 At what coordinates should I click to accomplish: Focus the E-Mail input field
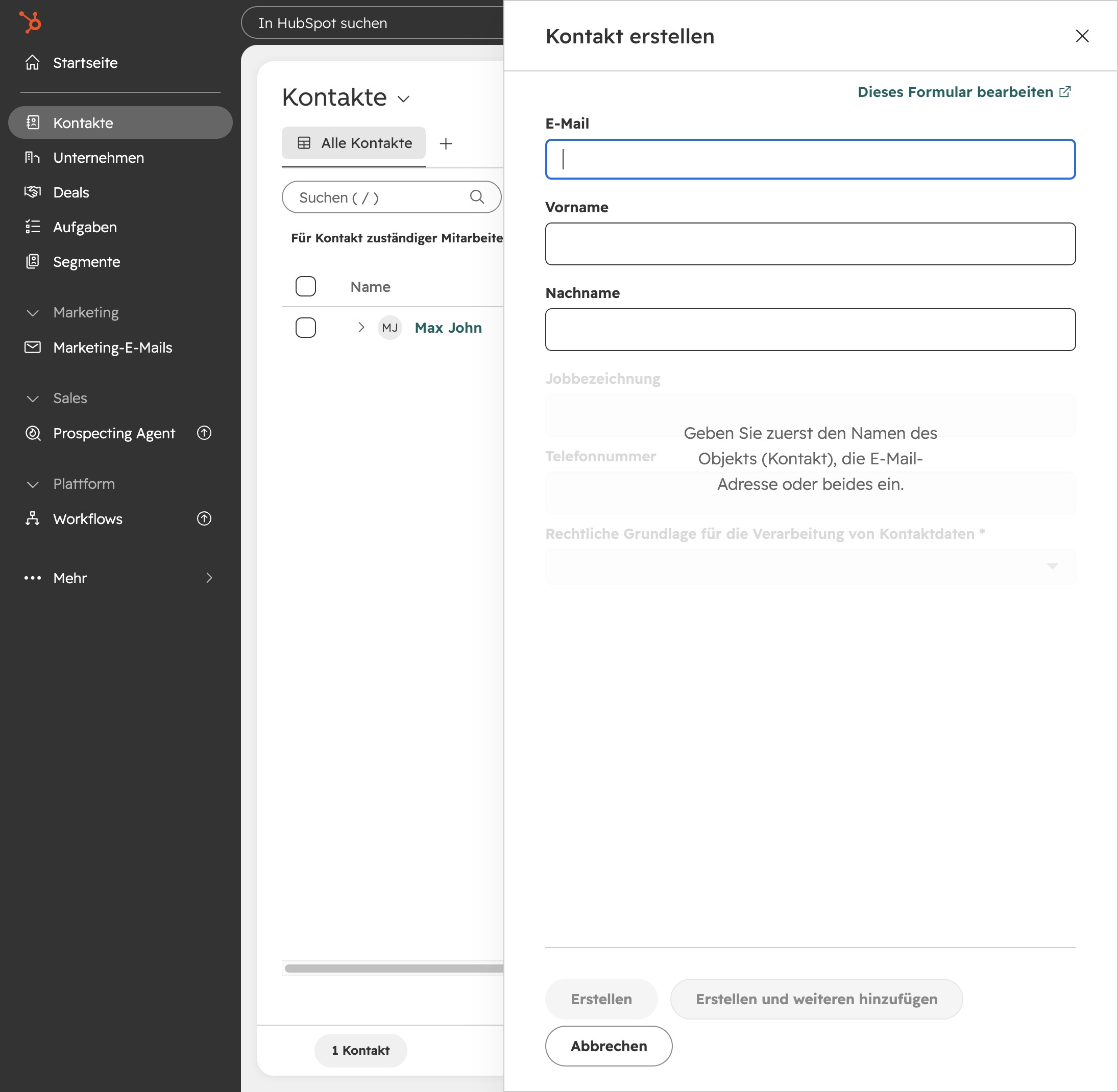810,159
